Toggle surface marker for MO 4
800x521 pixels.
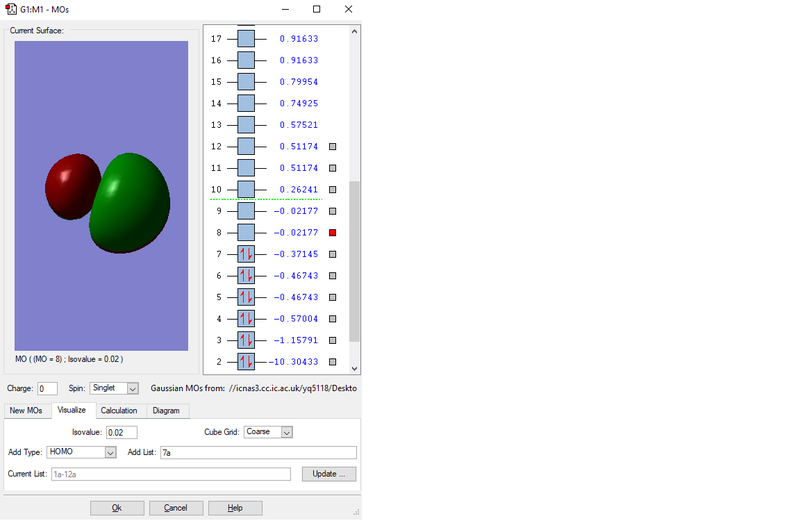tap(333, 318)
